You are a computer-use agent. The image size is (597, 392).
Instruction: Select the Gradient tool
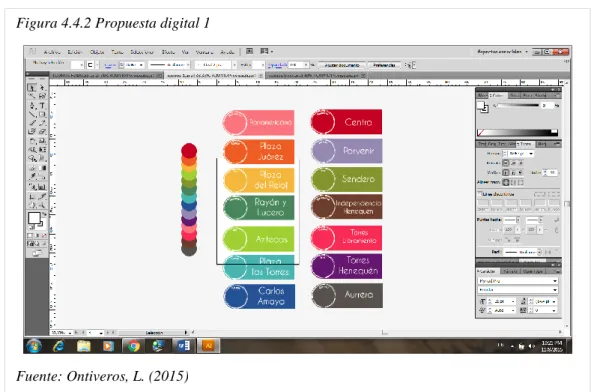[x=42, y=167]
